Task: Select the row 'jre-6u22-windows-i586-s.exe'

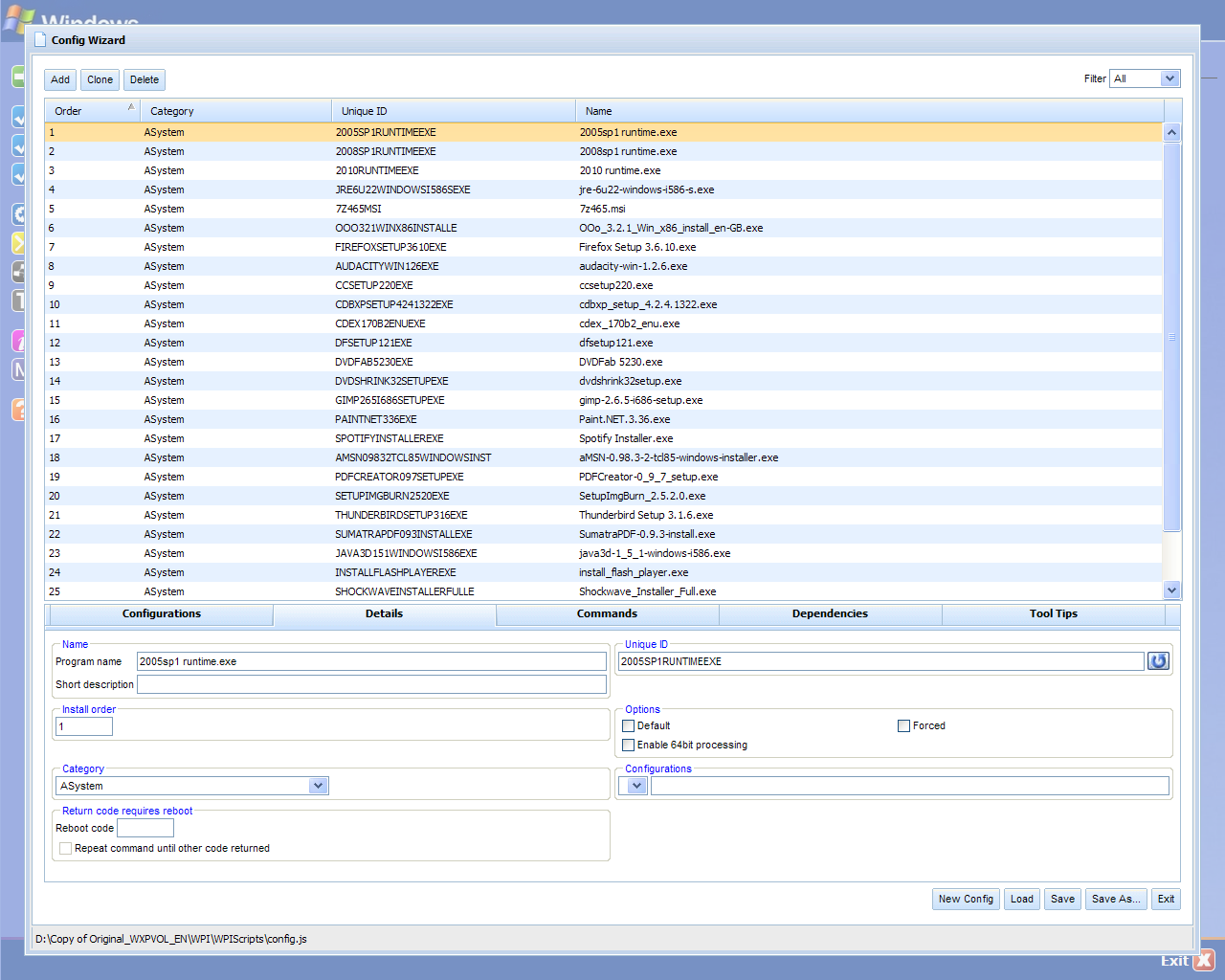Action: click(x=604, y=189)
